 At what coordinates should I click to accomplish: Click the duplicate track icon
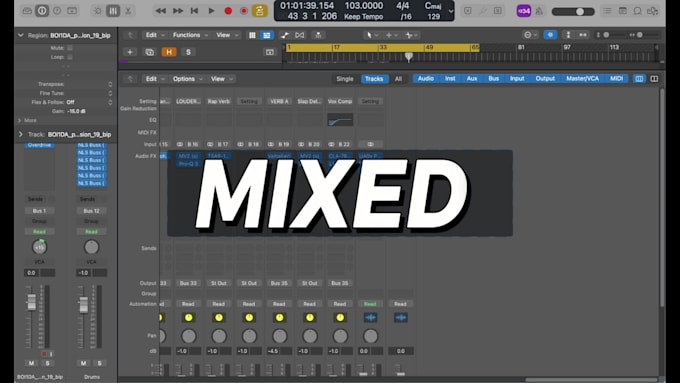[150, 52]
